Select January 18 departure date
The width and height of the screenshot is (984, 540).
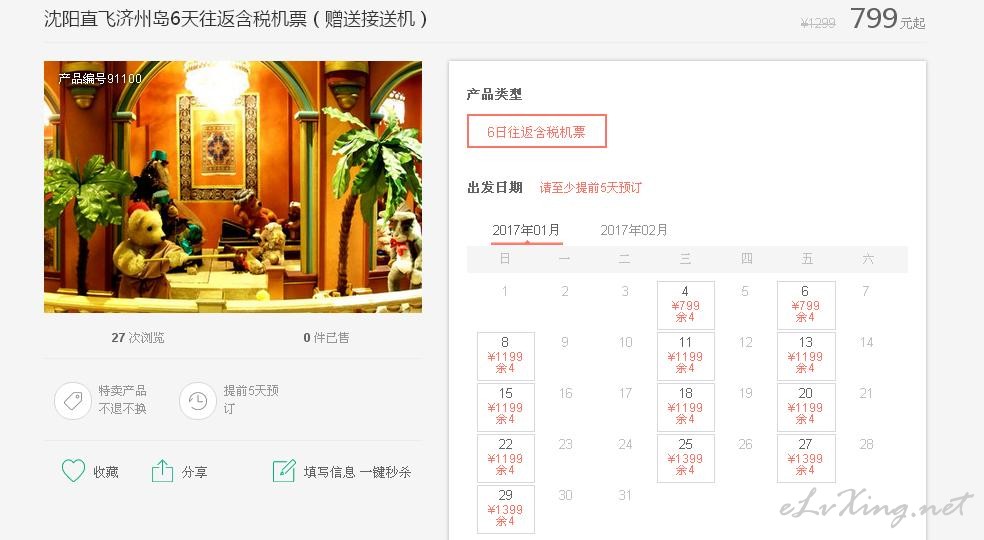685,407
